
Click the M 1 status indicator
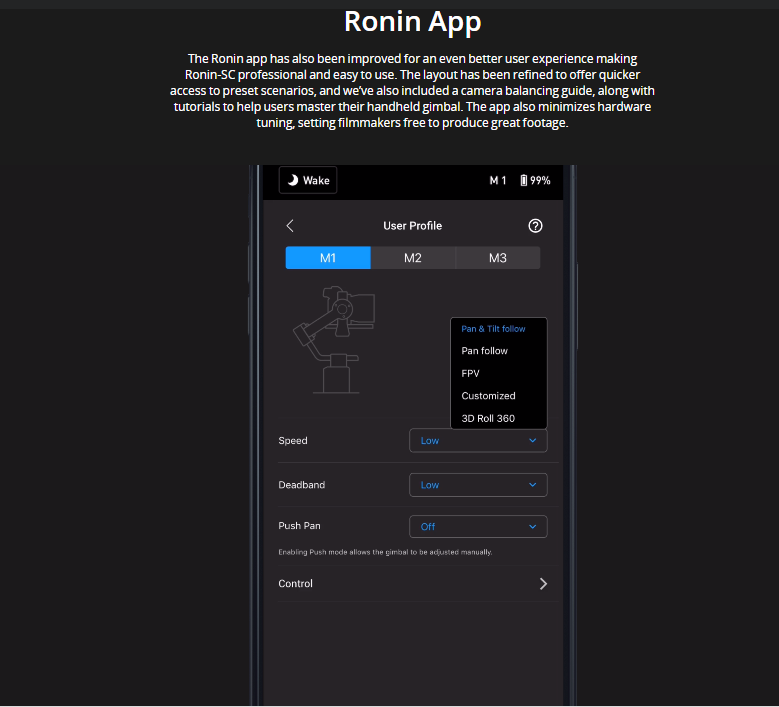pos(497,180)
